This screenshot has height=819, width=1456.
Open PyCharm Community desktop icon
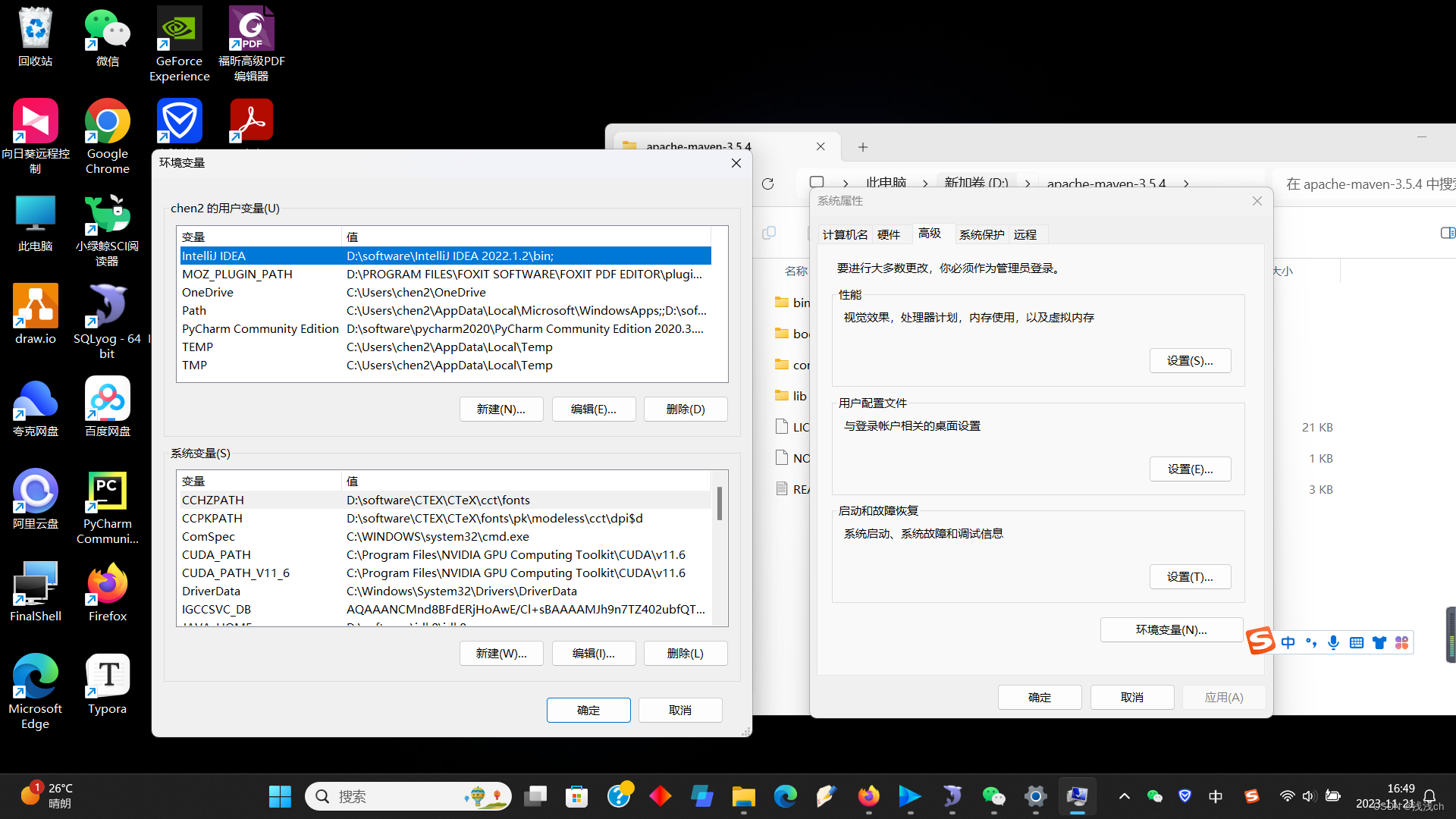pos(107,507)
